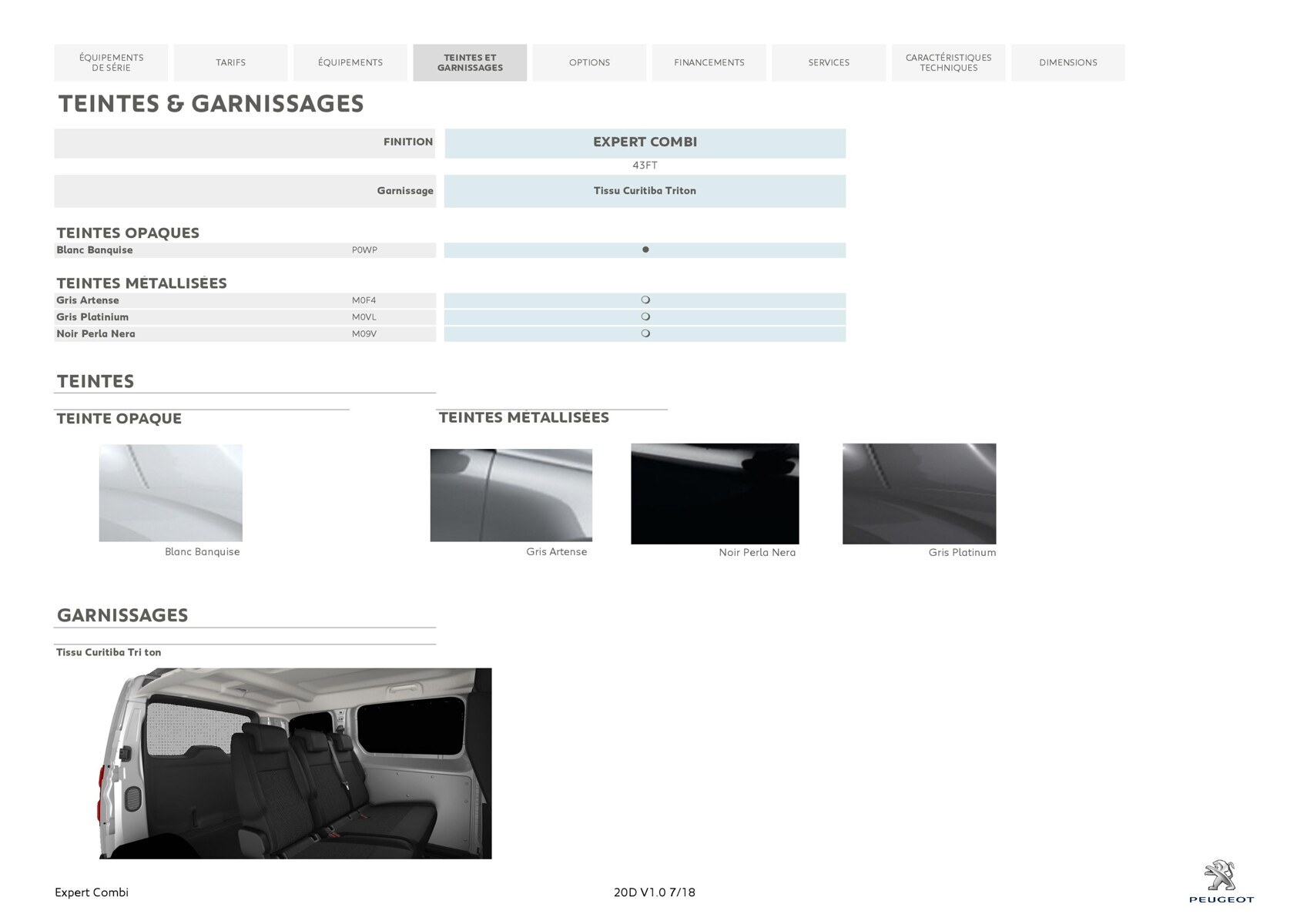Click the GARNISSAGES section heading
The height and width of the screenshot is (924, 1307).
122,615
